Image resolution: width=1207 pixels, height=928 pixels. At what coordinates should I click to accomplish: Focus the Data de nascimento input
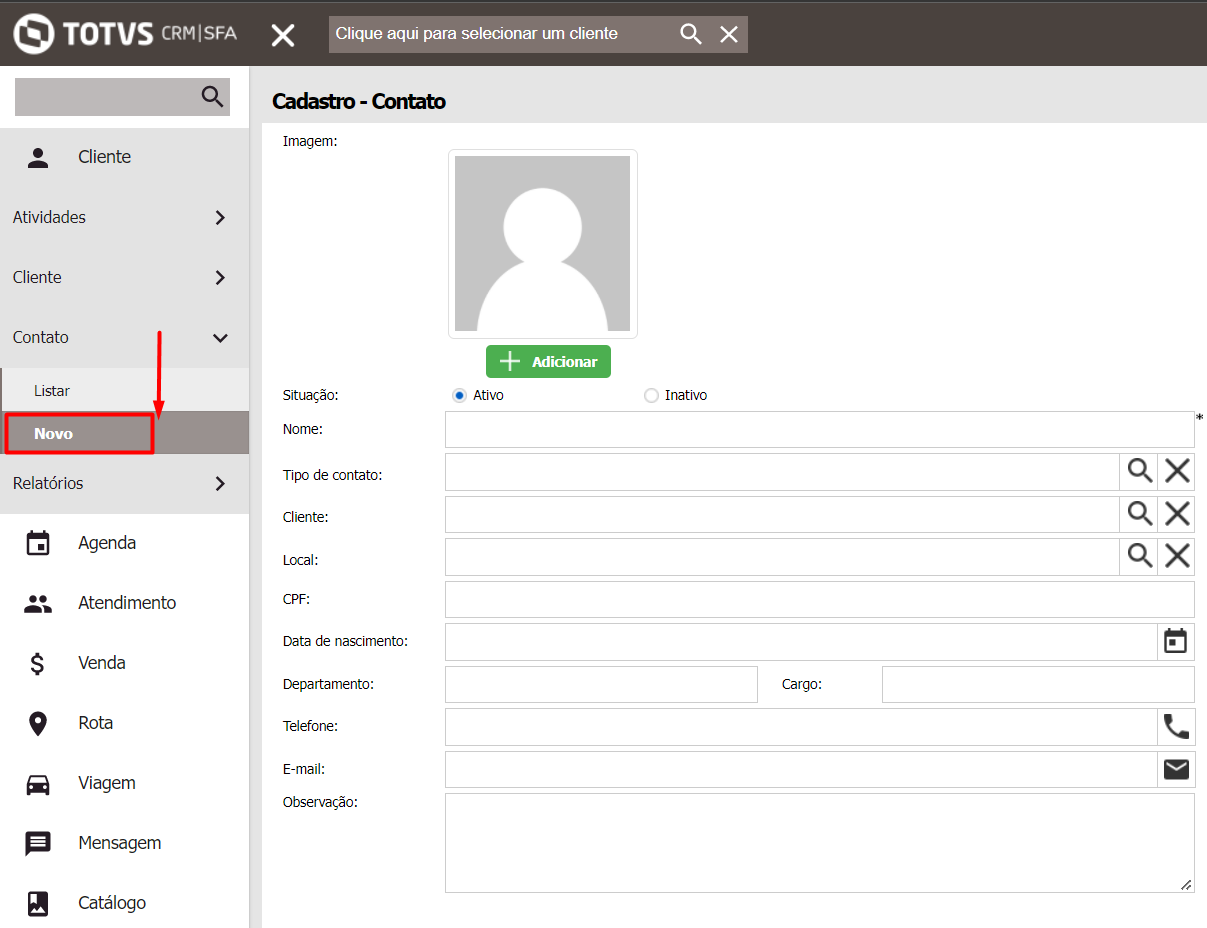pyautogui.click(x=801, y=641)
